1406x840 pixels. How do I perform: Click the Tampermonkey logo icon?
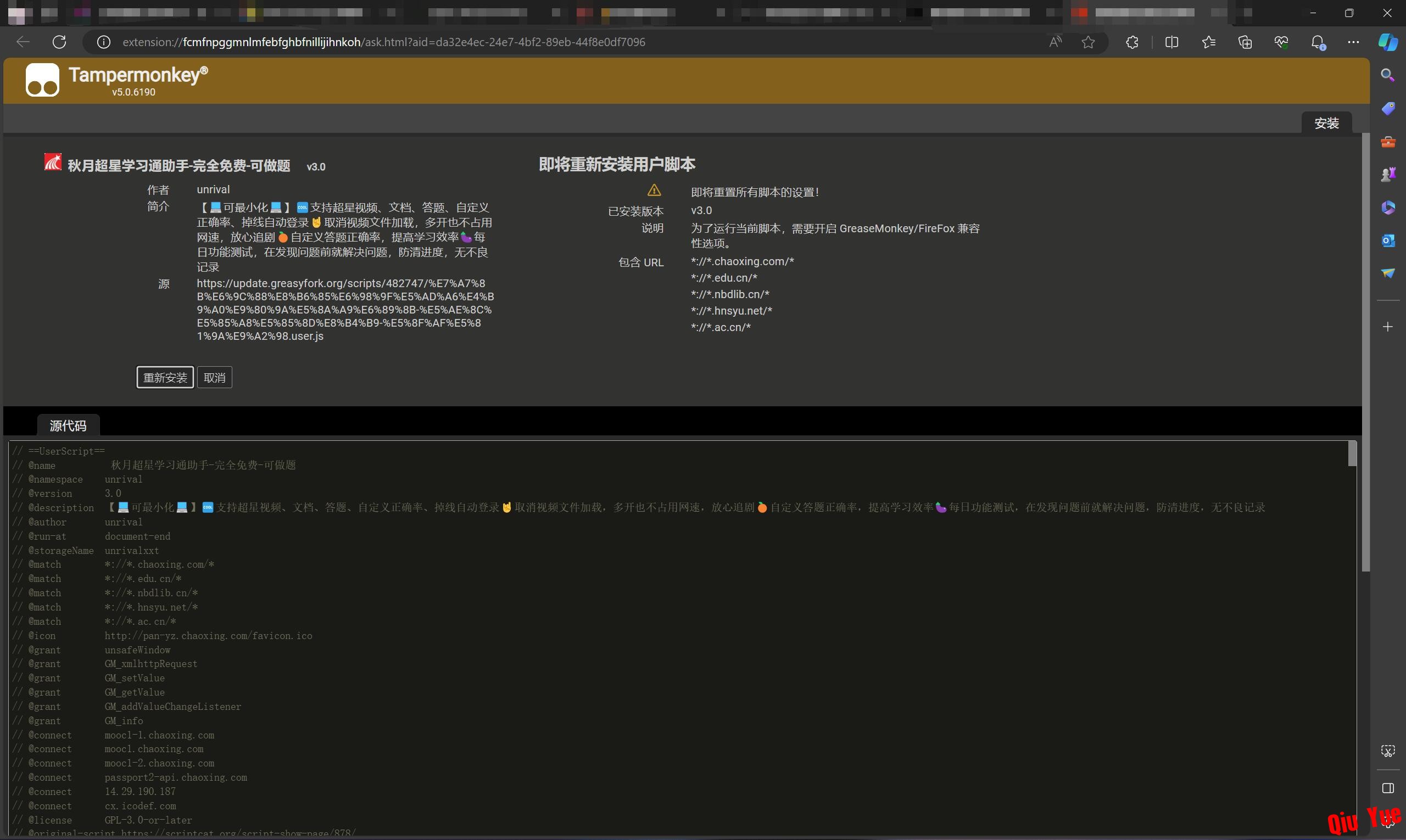[42, 80]
